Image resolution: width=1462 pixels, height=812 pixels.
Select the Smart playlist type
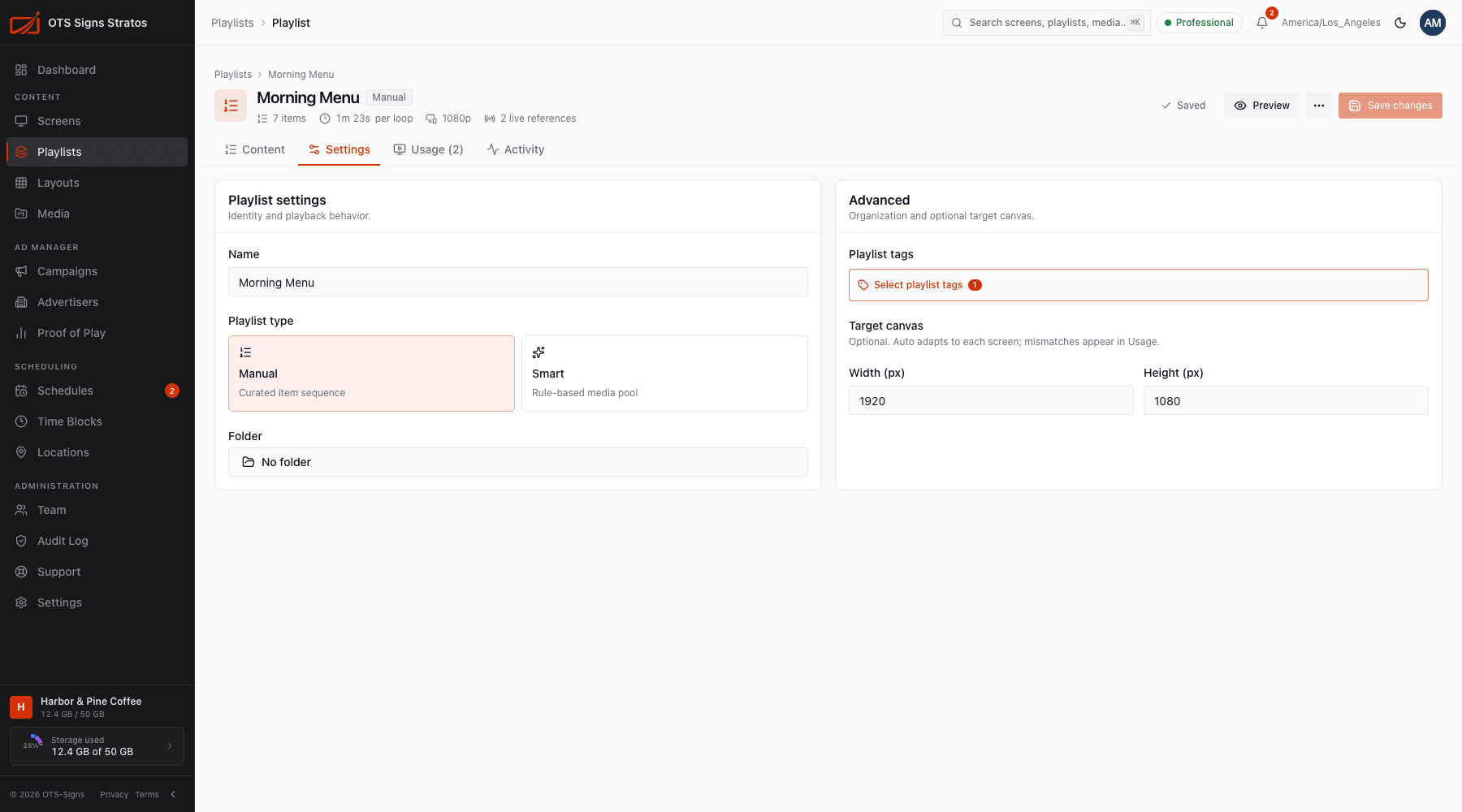click(664, 374)
